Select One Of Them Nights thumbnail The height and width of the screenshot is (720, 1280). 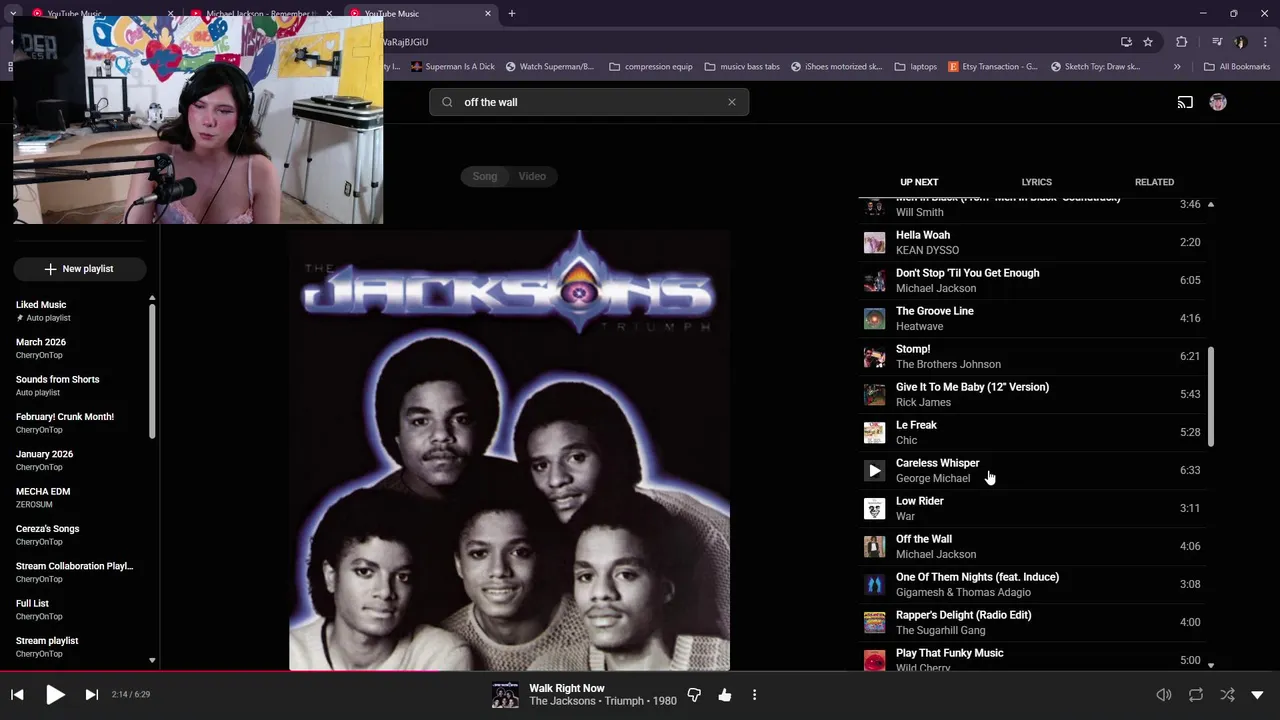[x=875, y=584]
